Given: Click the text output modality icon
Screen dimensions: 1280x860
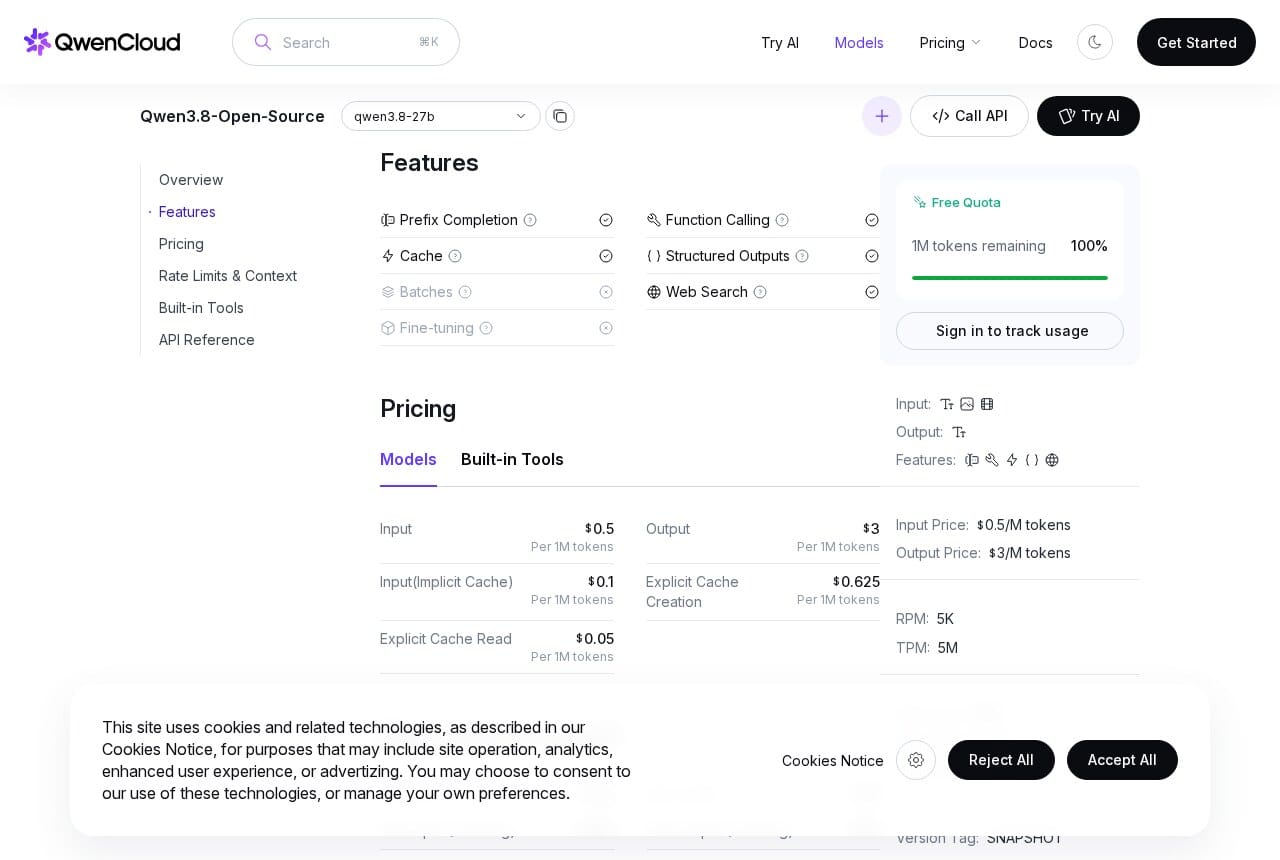Looking at the screenshot, I should click(x=959, y=432).
